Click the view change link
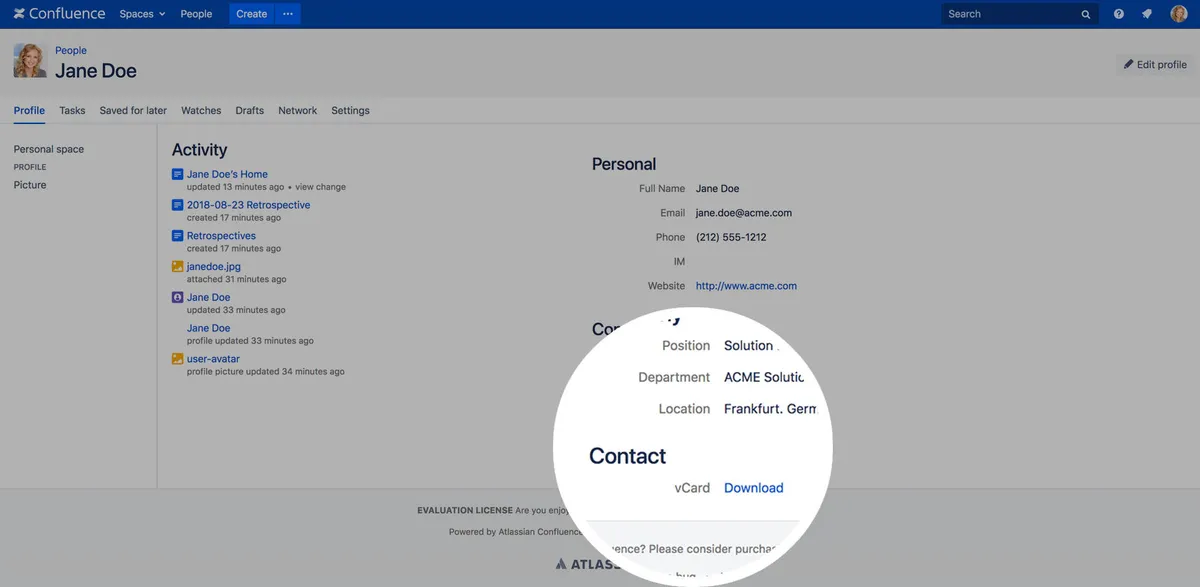 [x=320, y=187]
